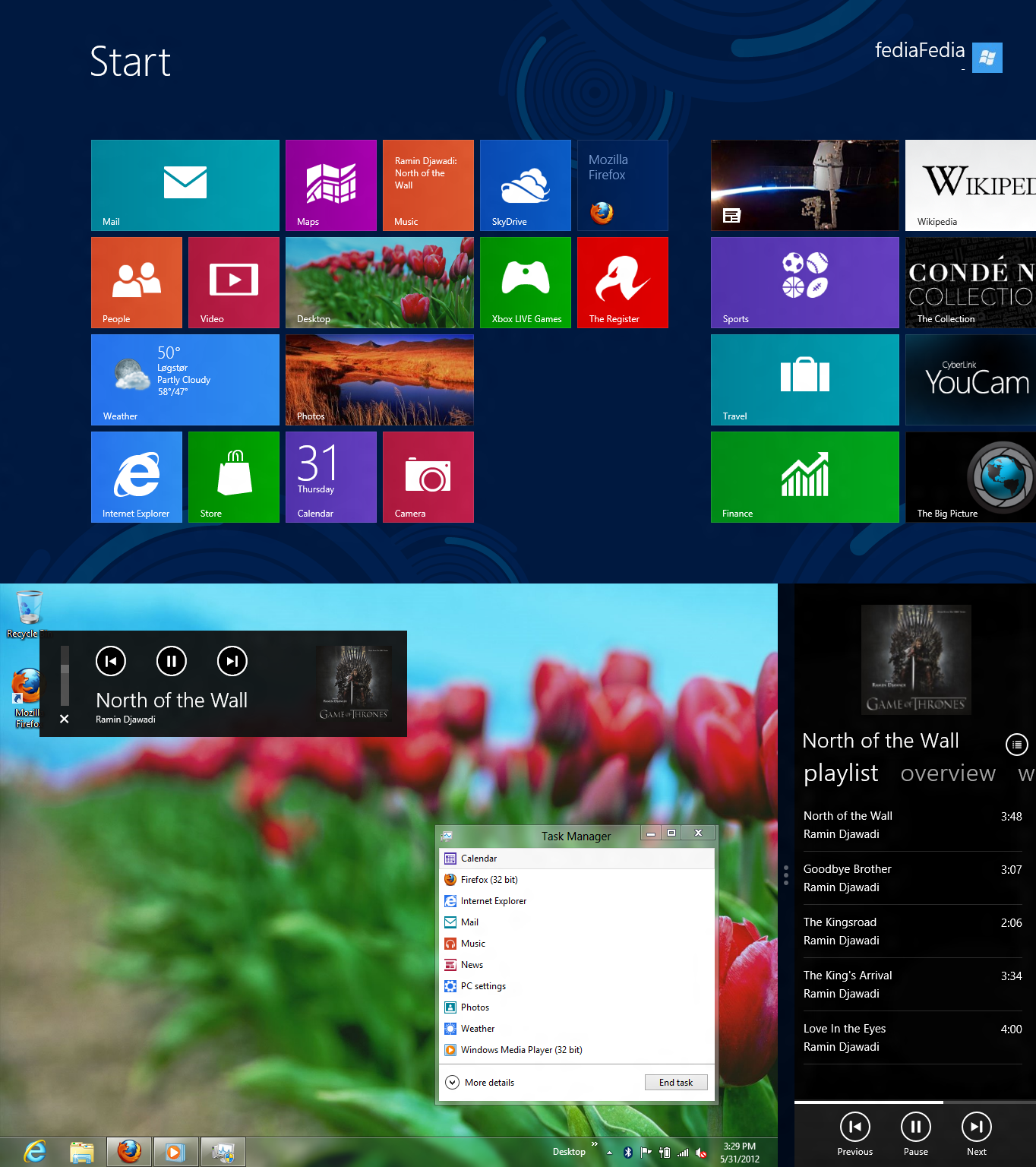Screen dimensions: 1036x1167
Task: Open the Sports tile
Action: [x=805, y=283]
